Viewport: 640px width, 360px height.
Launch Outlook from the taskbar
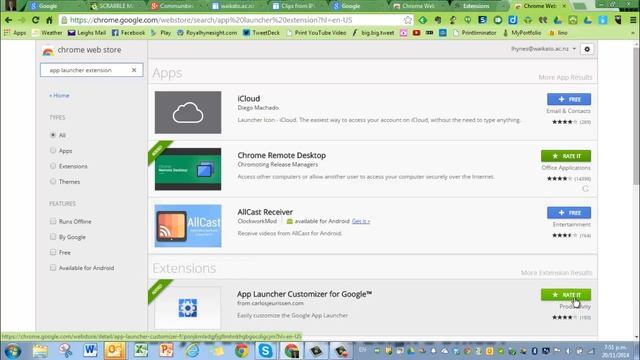click(x=115, y=351)
